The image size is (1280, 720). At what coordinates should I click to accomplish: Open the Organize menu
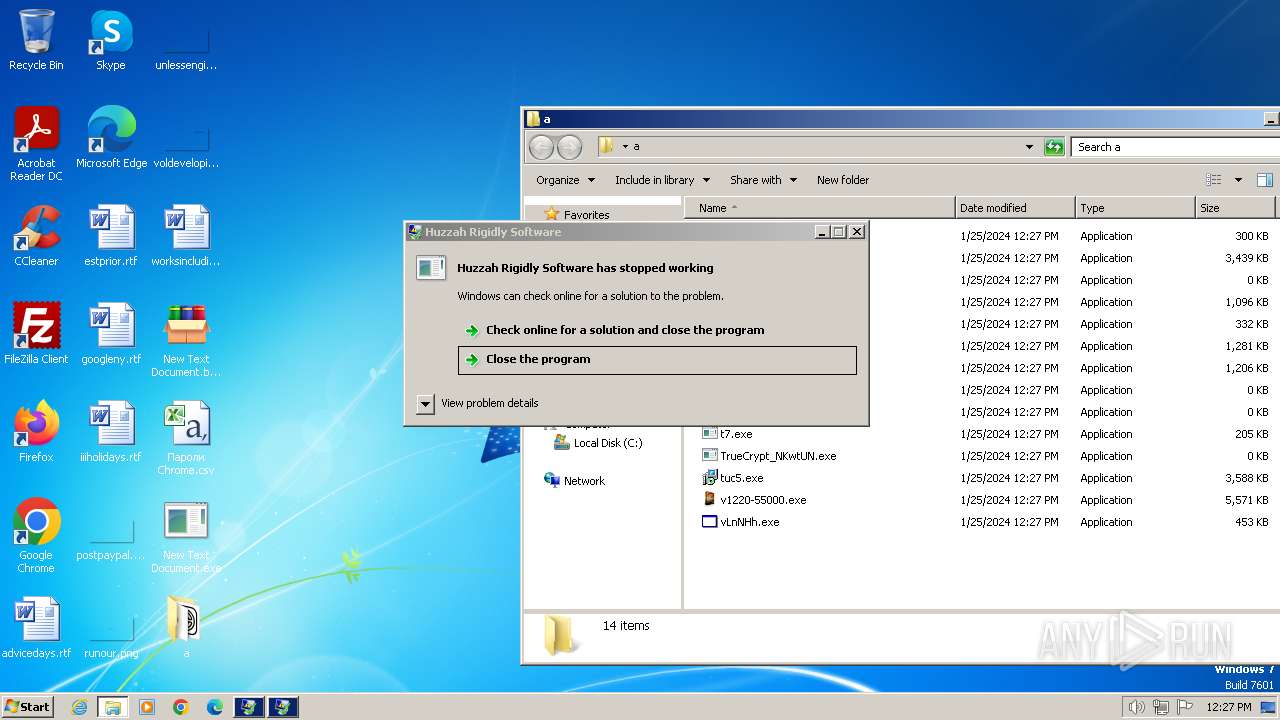coord(565,180)
